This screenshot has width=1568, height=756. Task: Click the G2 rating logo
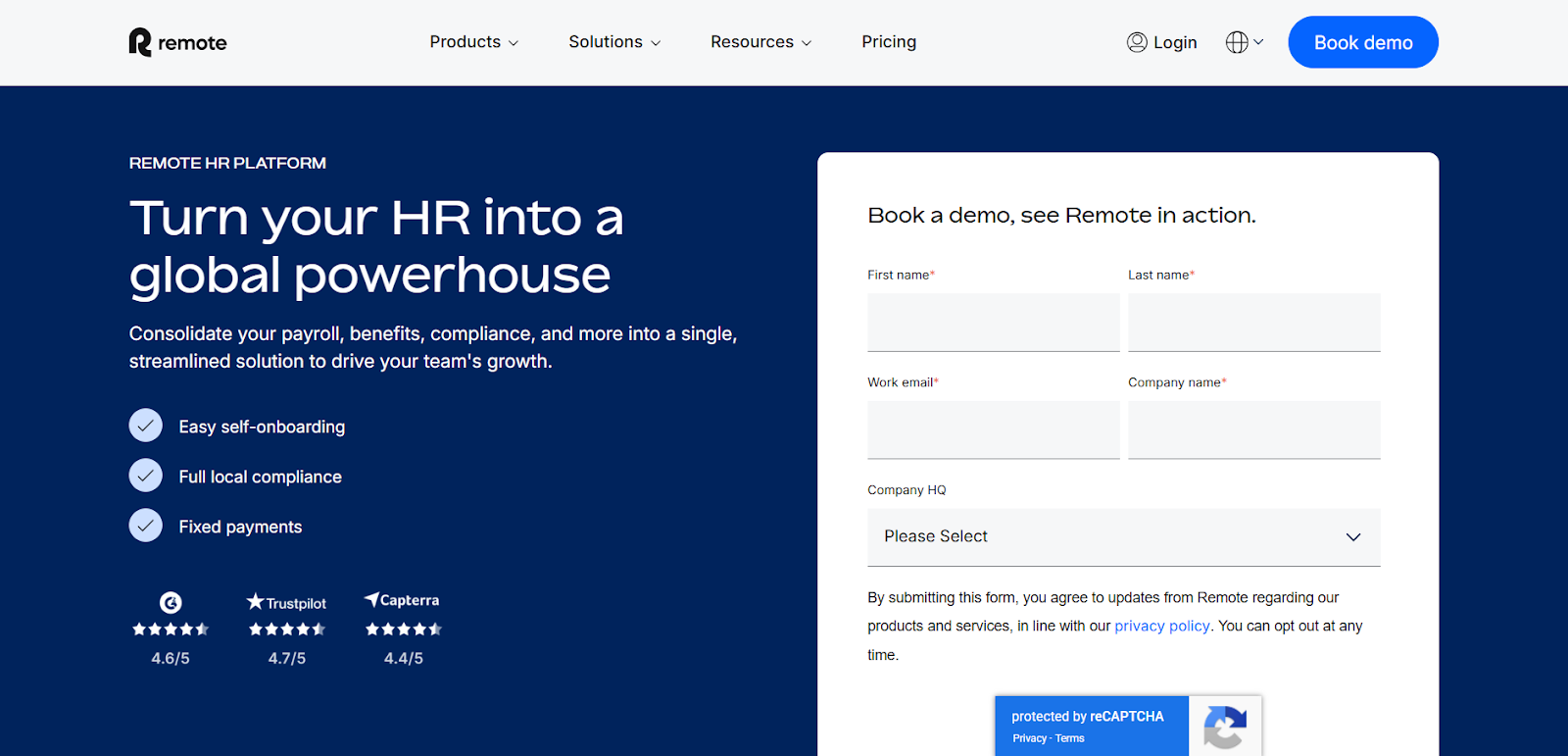pyautogui.click(x=171, y=602)
